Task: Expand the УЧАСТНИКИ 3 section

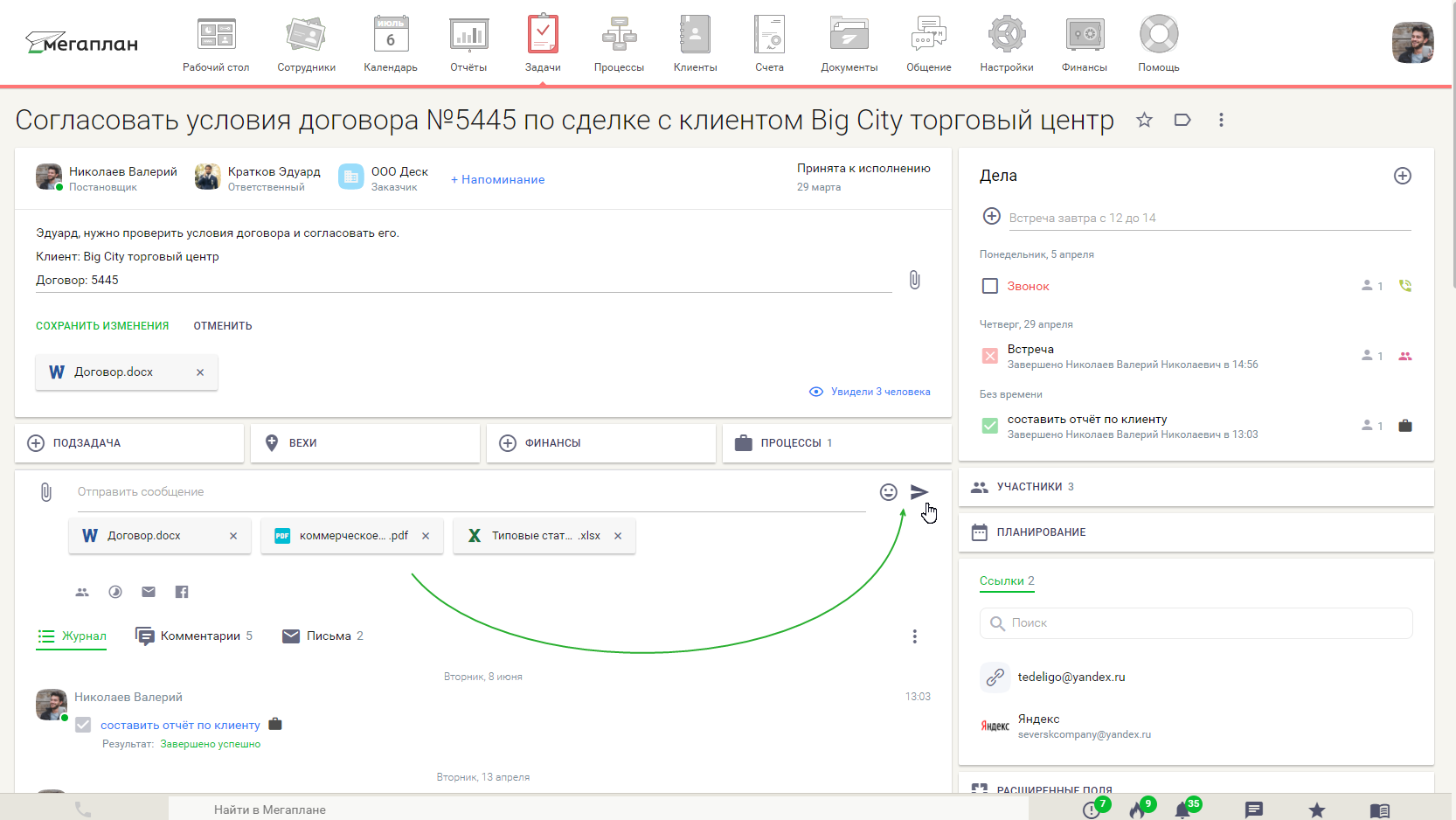Action: (x=1196, y=487)
